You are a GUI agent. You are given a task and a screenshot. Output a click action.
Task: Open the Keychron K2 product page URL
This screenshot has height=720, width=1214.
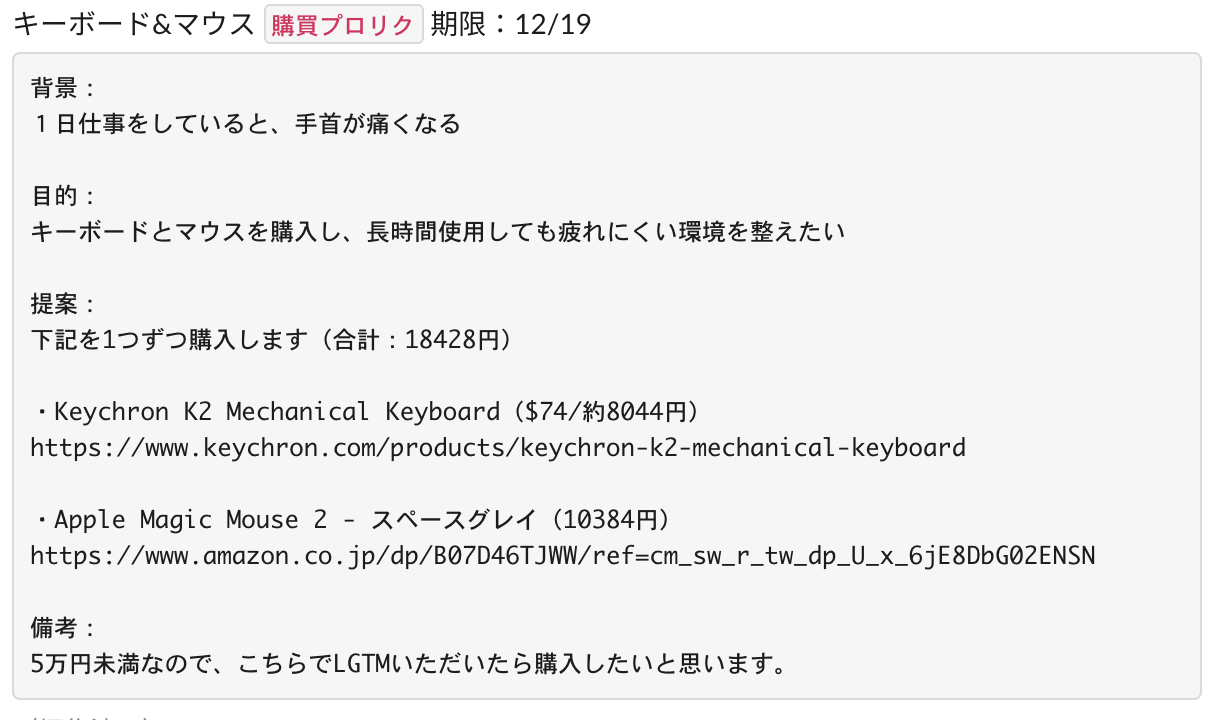(x=498, y=447)
